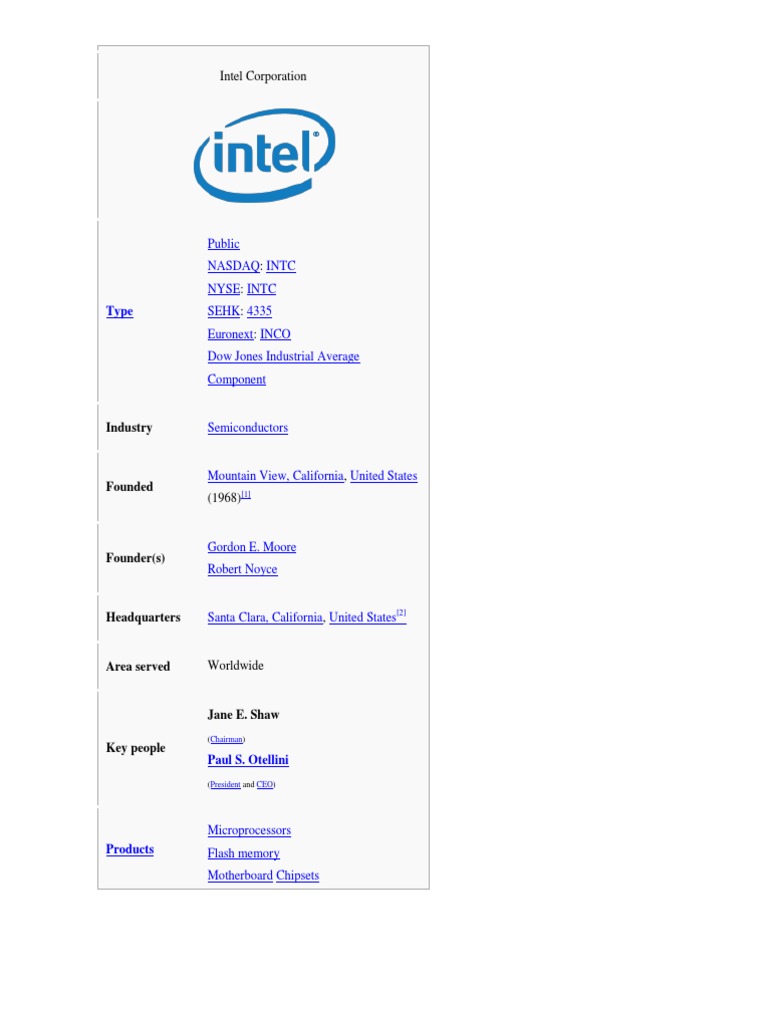
Task: Click the Chairman link
Action: (x=226, y=739)
